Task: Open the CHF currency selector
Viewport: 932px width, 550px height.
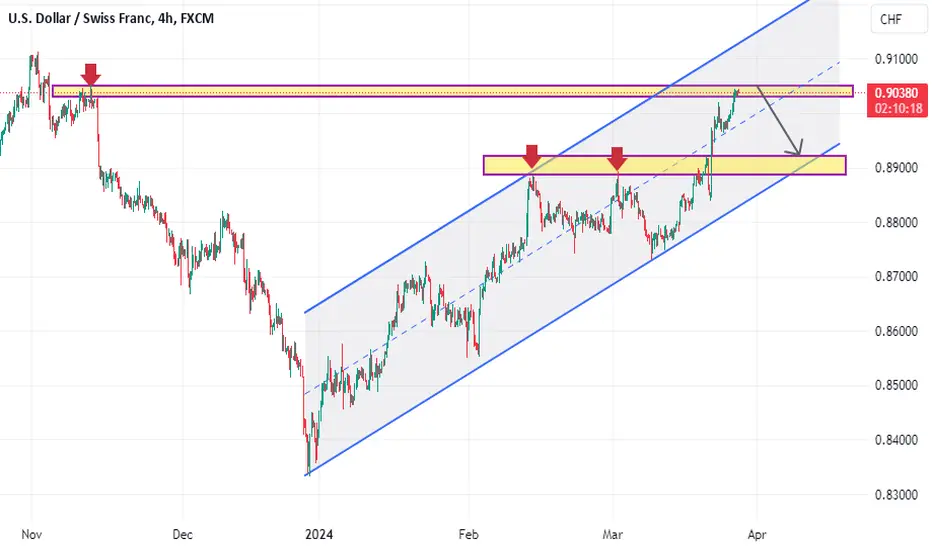Action: (890, 19)
